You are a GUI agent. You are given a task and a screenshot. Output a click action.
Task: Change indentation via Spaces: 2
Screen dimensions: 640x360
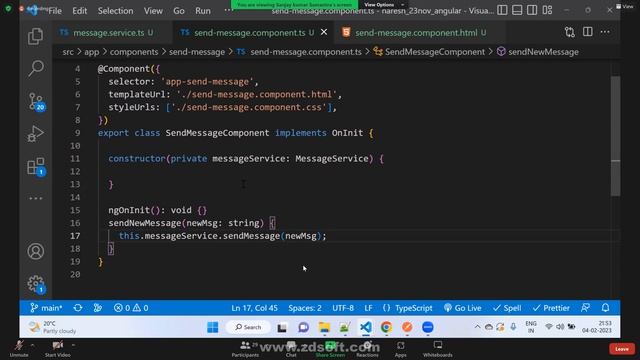pyautogui.click(x=305, y=308)
